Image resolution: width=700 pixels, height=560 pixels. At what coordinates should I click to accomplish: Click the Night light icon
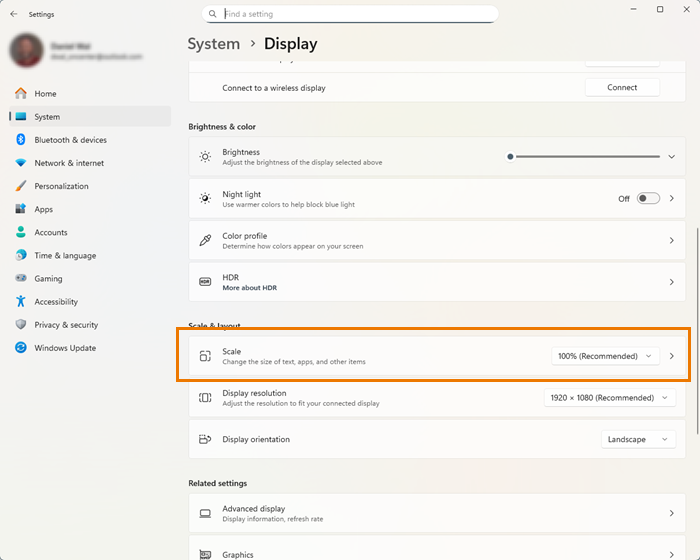tap(205, 198)
